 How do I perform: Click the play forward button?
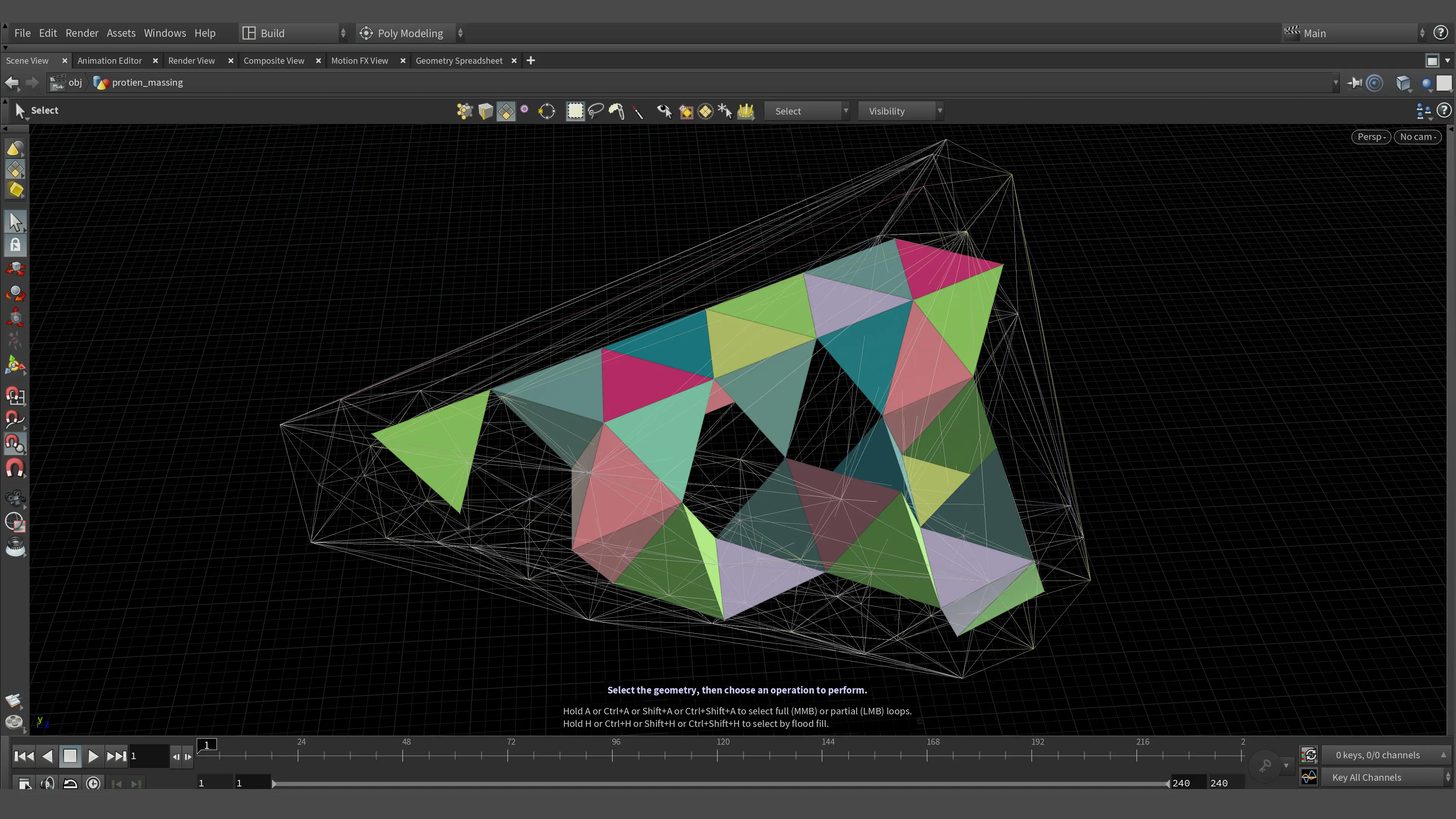click(93, 756)
